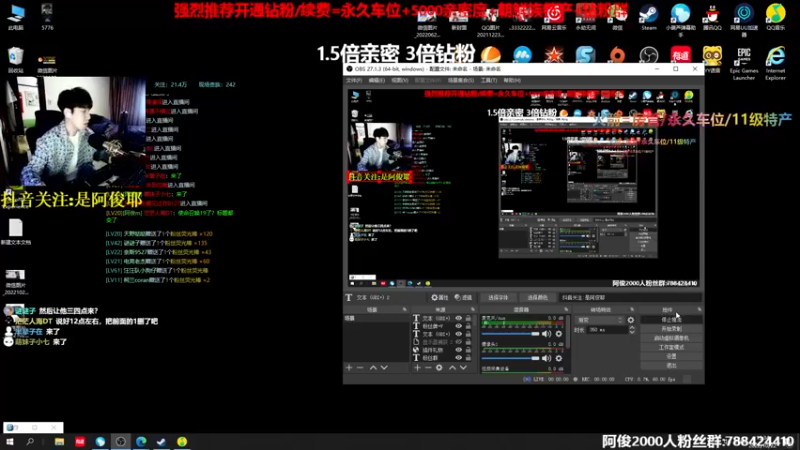Lock the first text source
This screenshot has width=800, height=450.
click(468, 318)
